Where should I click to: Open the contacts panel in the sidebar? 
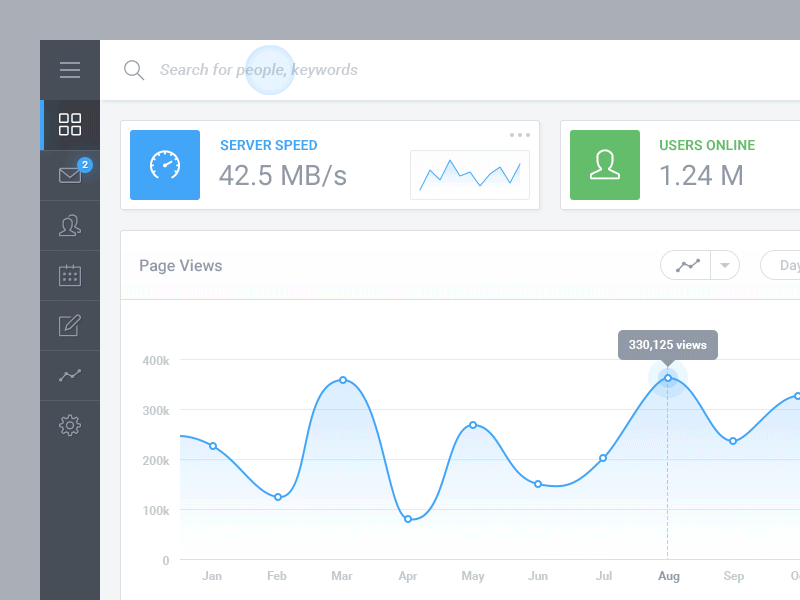69,225
